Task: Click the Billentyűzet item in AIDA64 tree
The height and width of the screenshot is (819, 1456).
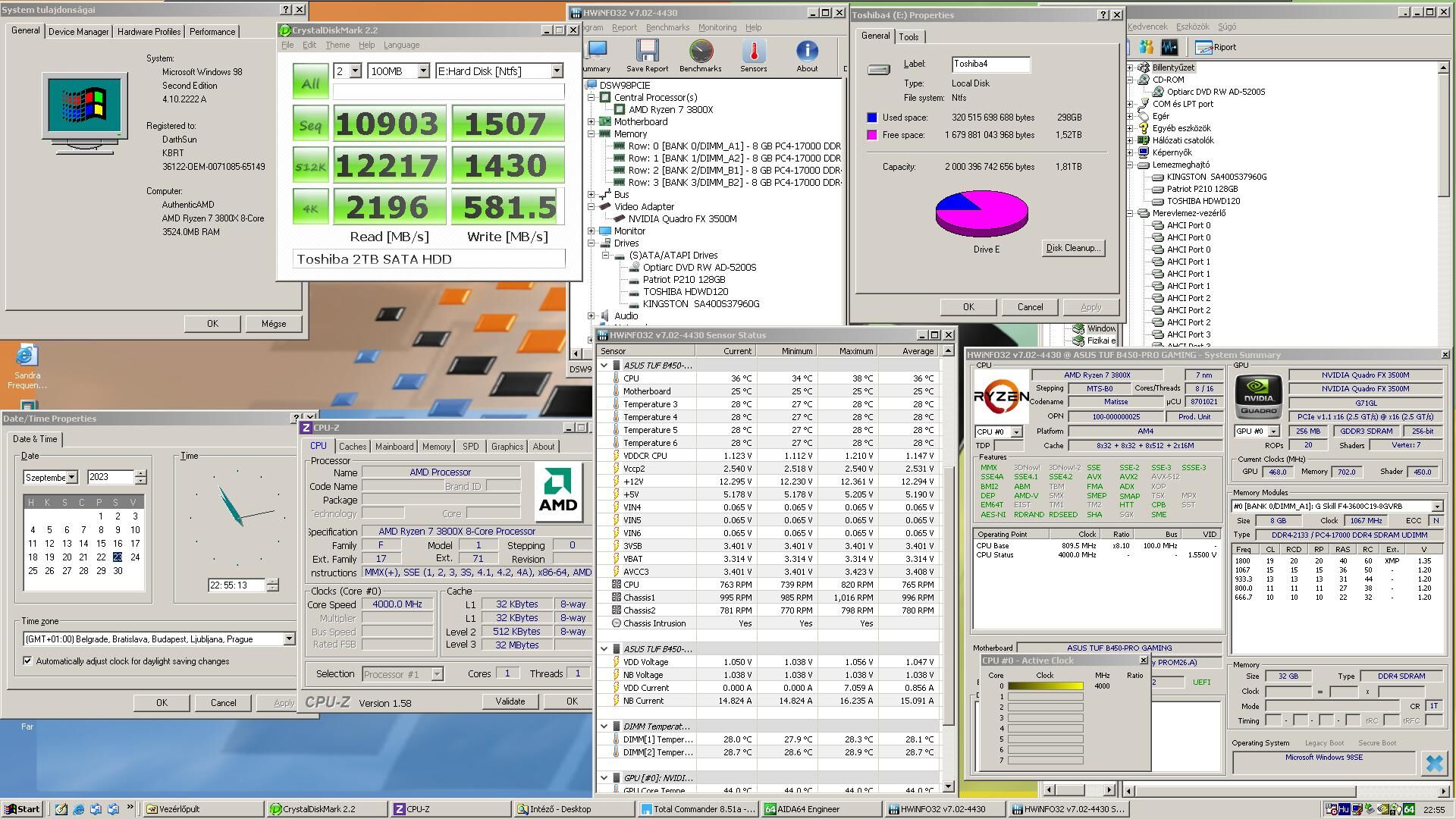Action: click(x=1172, y=67)
